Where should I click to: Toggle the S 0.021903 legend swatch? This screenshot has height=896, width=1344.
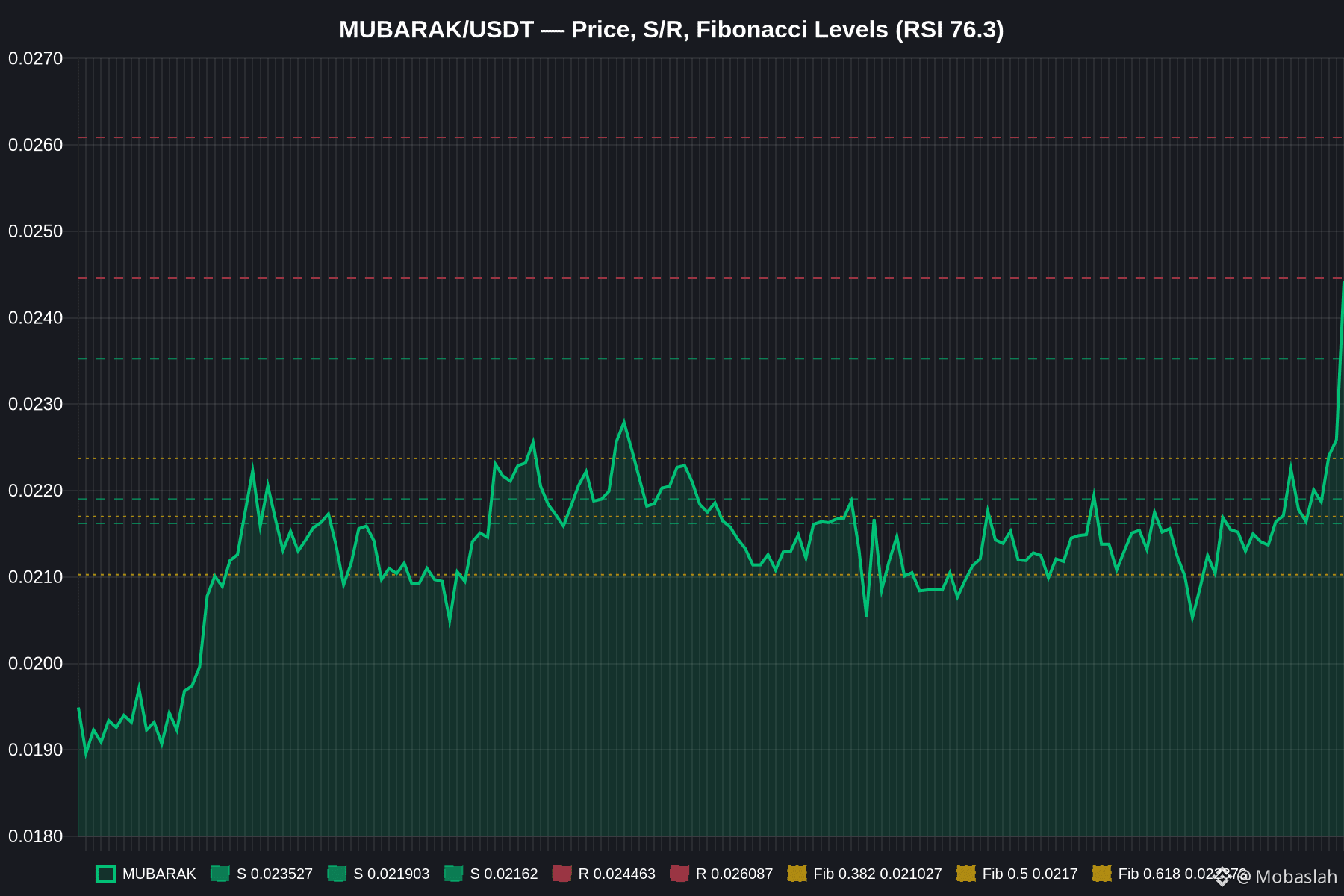(x=337, y=874)
